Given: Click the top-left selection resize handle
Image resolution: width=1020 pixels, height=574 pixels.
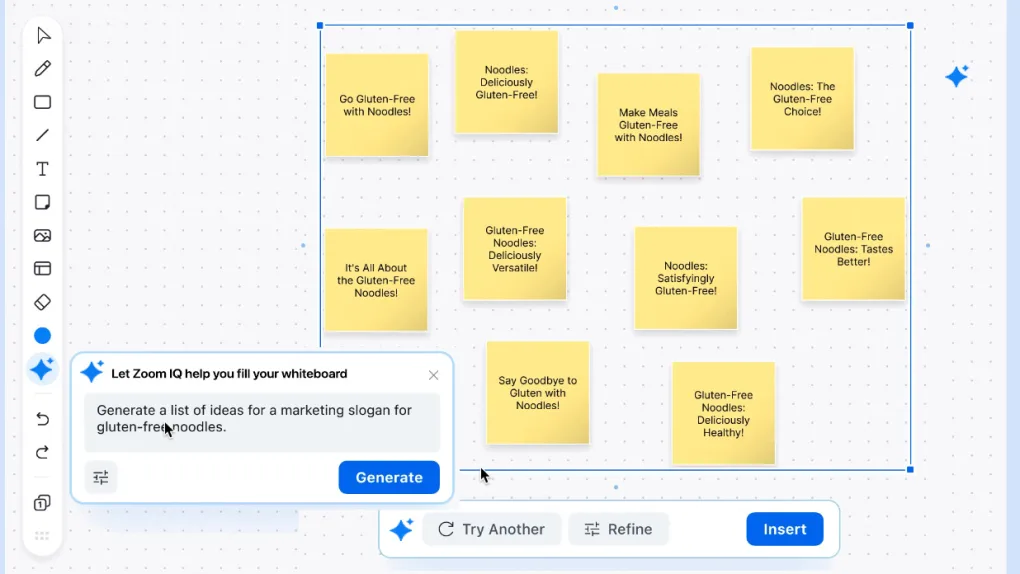Looking at the screenshot, I should coord(320,25).
